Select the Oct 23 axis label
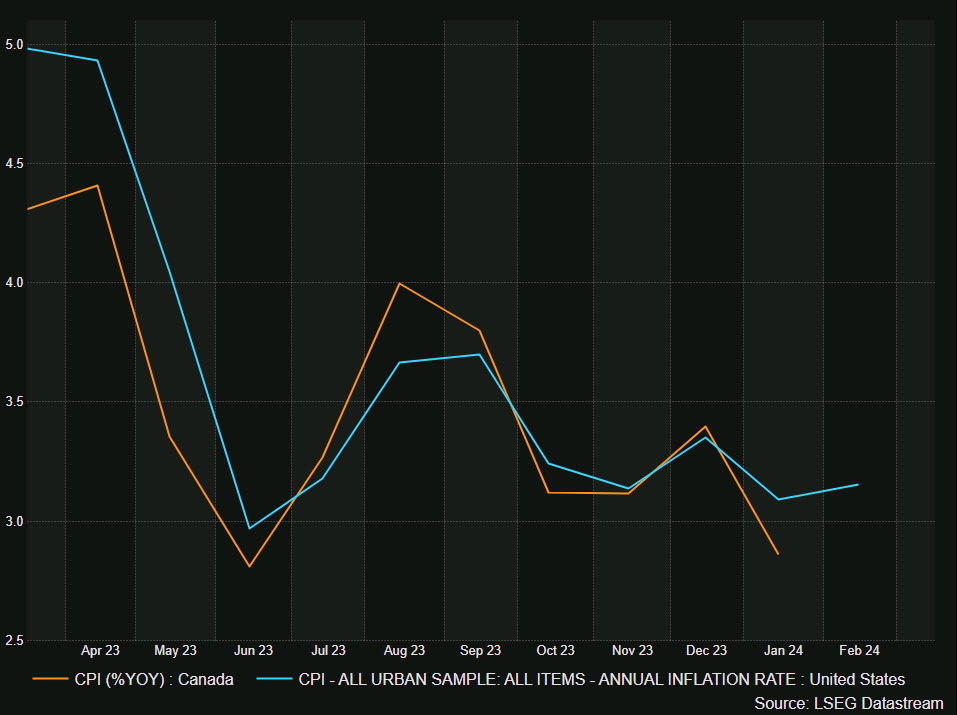The height and width of the screenshot is (715, 957). [556, 650]
